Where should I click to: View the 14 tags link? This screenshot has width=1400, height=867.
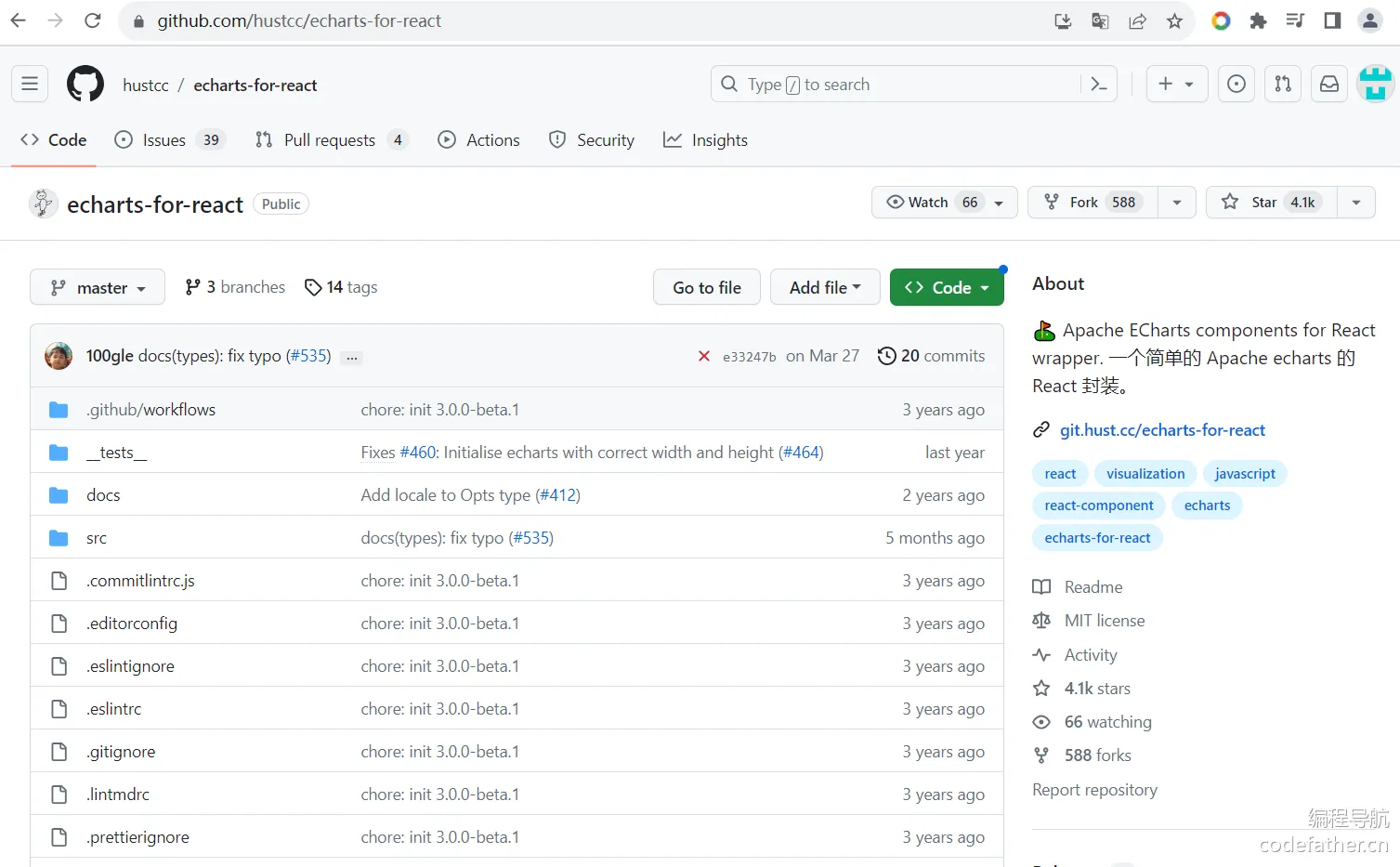click(x=341, y=287)
